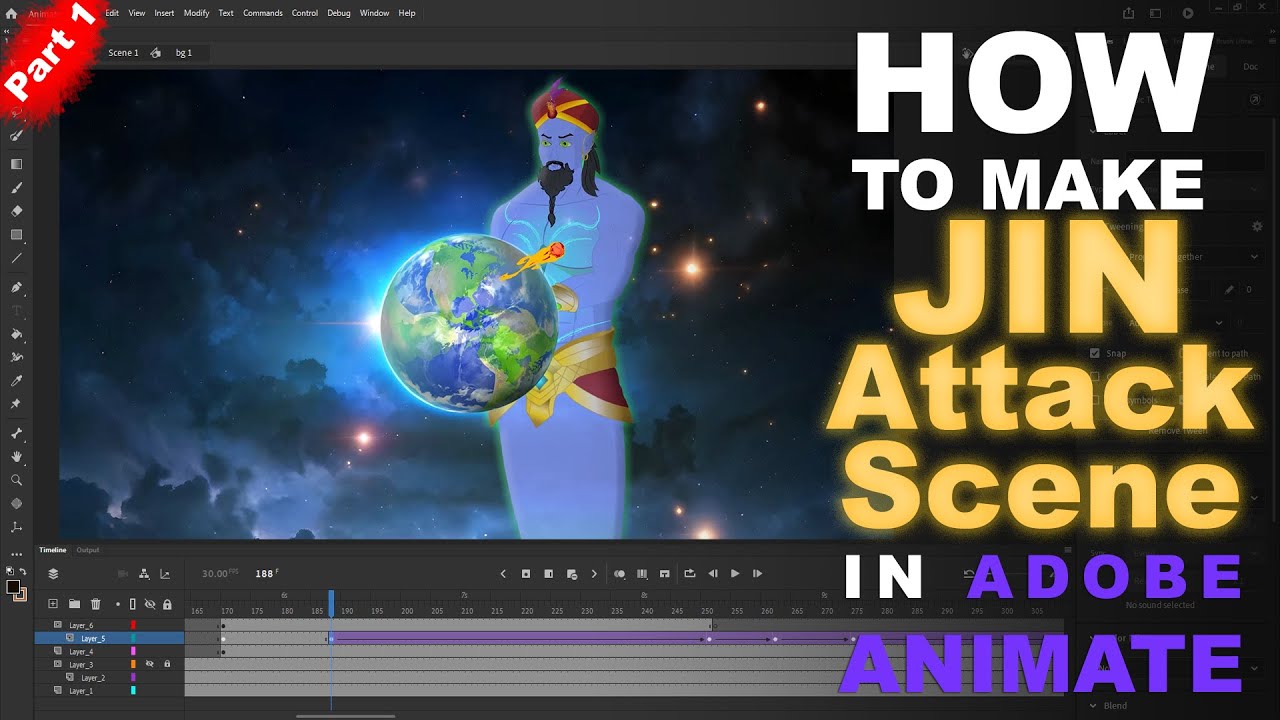Select the Gradient Transform tool

pyautogui.click(x=16, y=164)
